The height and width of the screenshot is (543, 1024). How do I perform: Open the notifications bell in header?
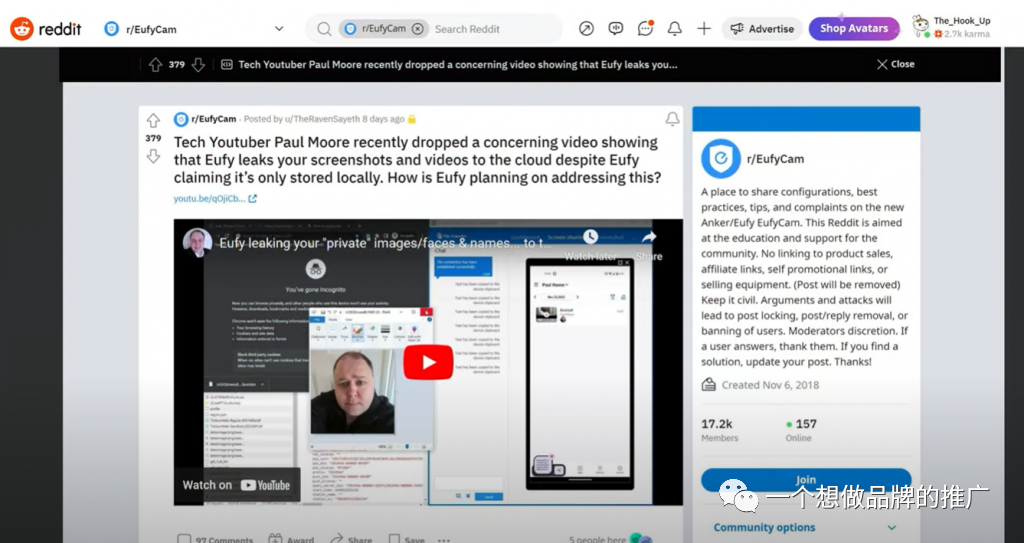[675, 29]
